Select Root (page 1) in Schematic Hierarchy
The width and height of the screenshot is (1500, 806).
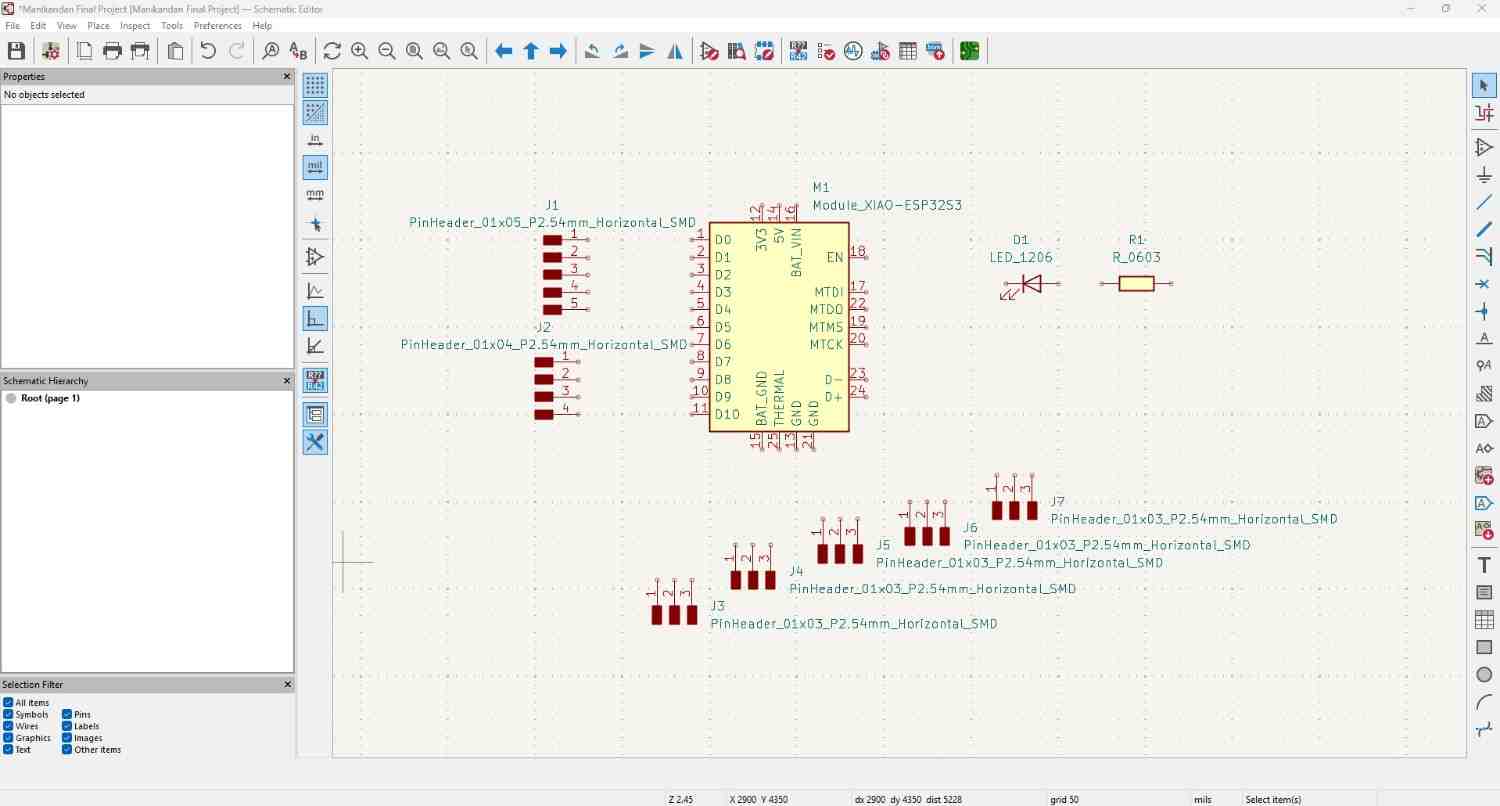pos(50,398)
